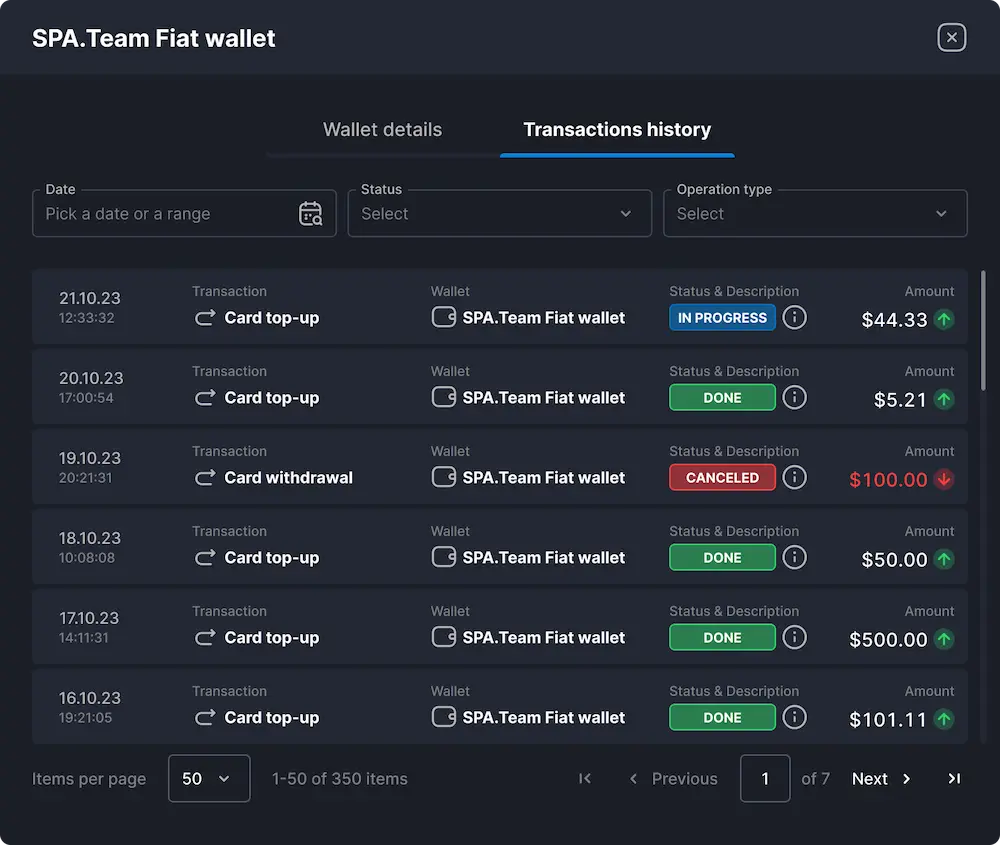This screenshot has width=1000, height=845.
Task: Open the Operation type dropdown
Action: (x=815, y=213)
